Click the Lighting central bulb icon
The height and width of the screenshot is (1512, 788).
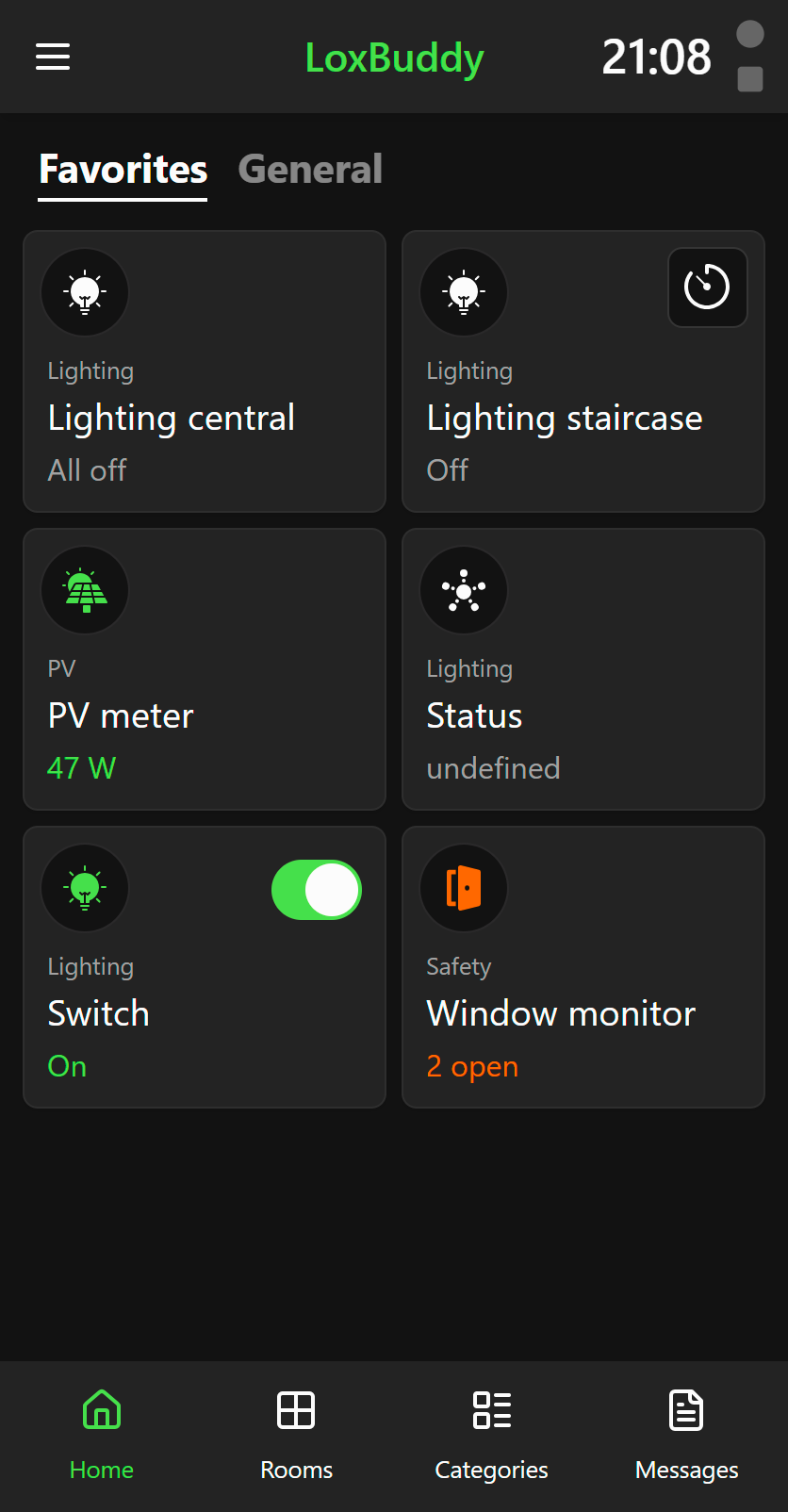[85, 292]
